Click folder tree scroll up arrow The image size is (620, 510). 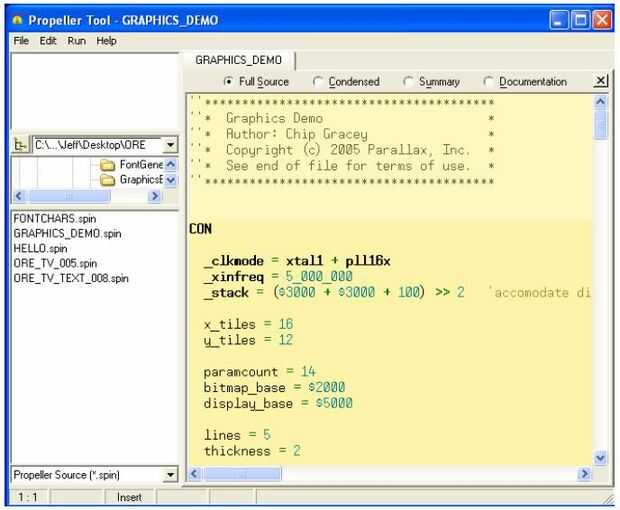tap(171, 164)
